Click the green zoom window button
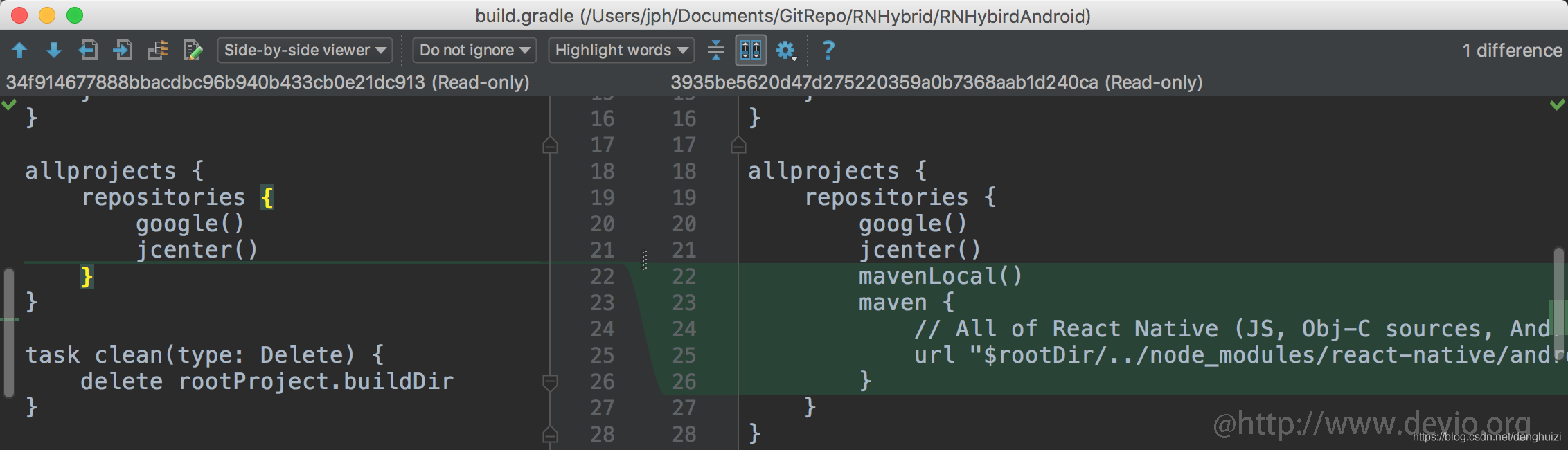The image size is (1568, 450). (75, 15)
